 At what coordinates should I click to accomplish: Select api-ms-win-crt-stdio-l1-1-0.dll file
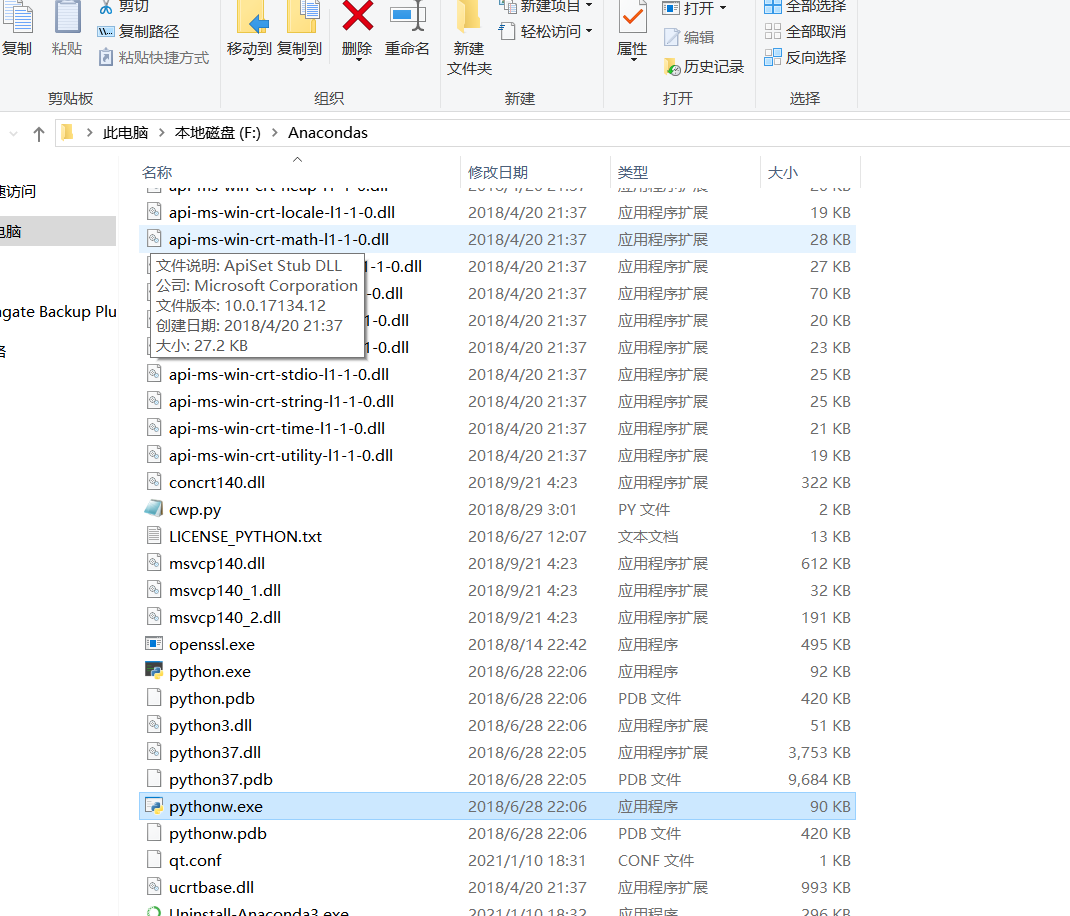[x=497, y=375]
